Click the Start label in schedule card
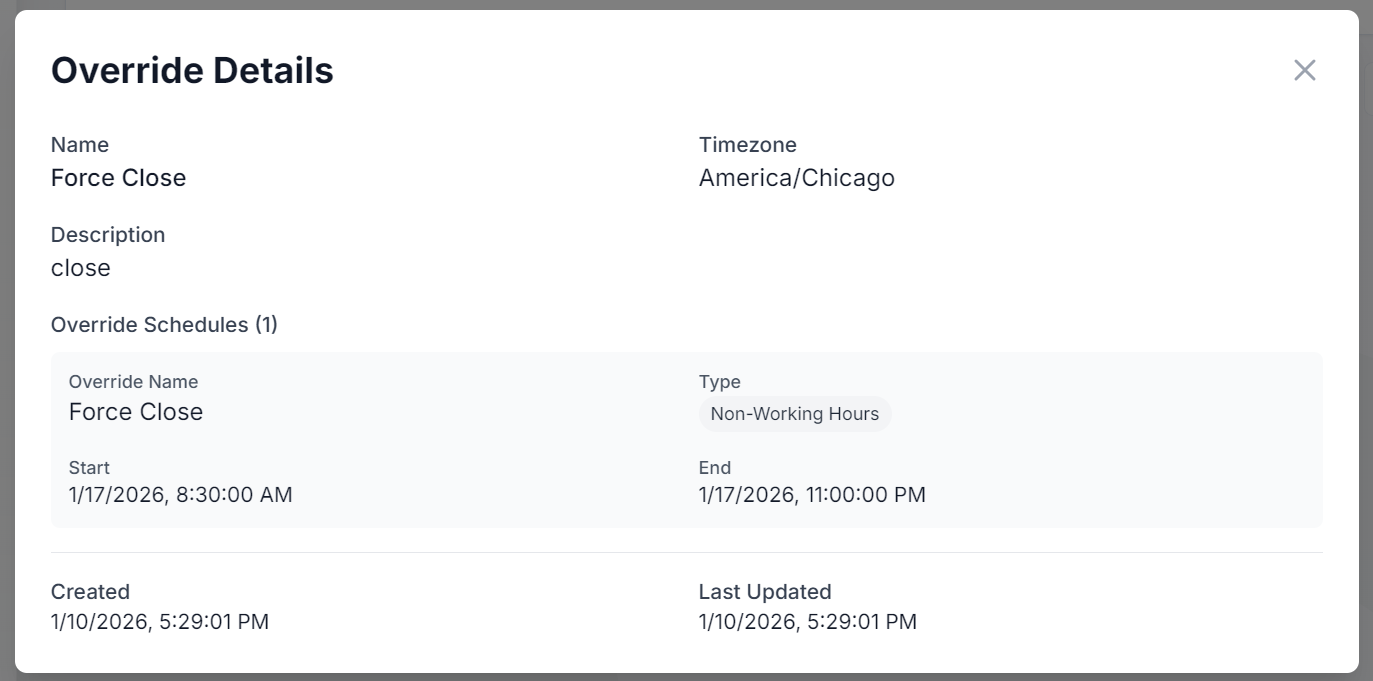Screen dimensions: 1373x681 tap(89, 468)
